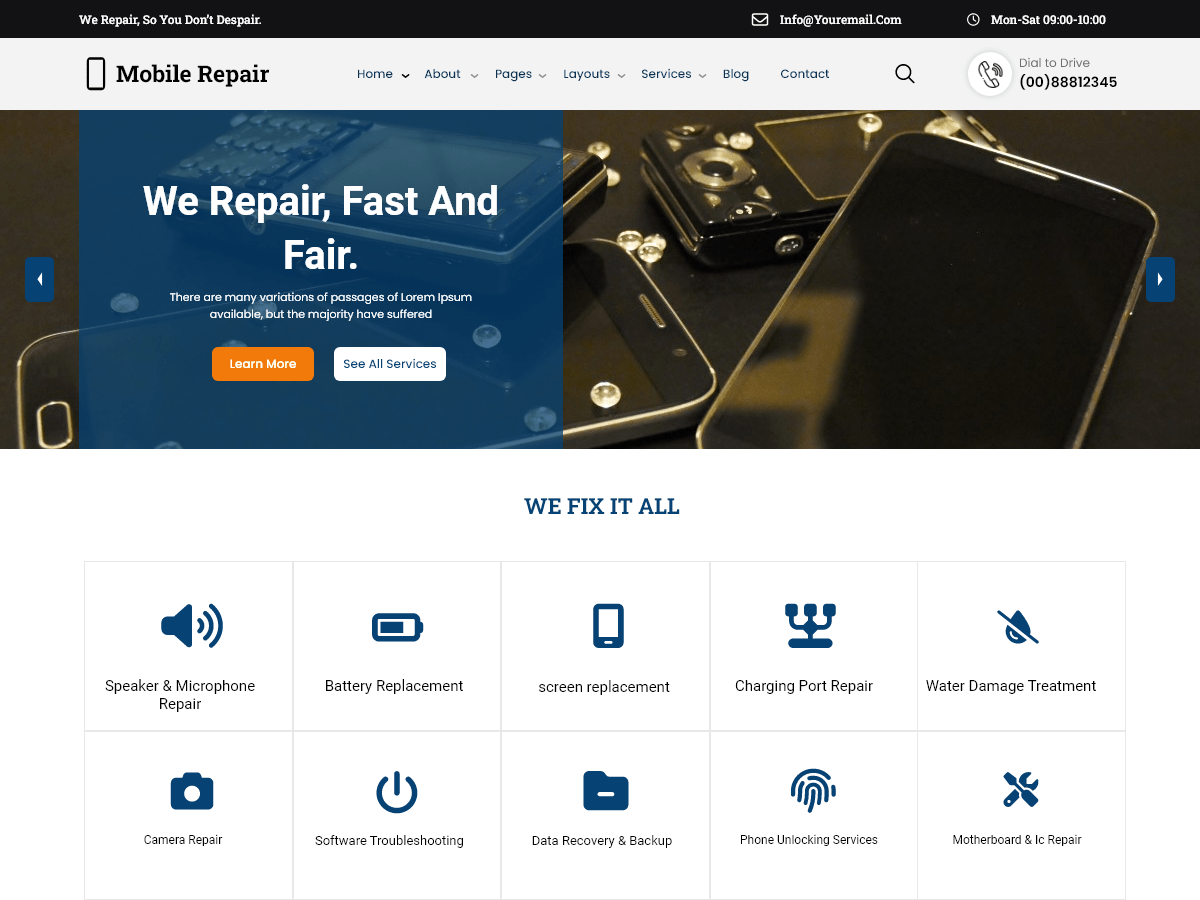The height and width of the screenshot is (900, 1200).
Task: Select the Water Damage Treatment droplet icon
Action: coord(1019,626)
